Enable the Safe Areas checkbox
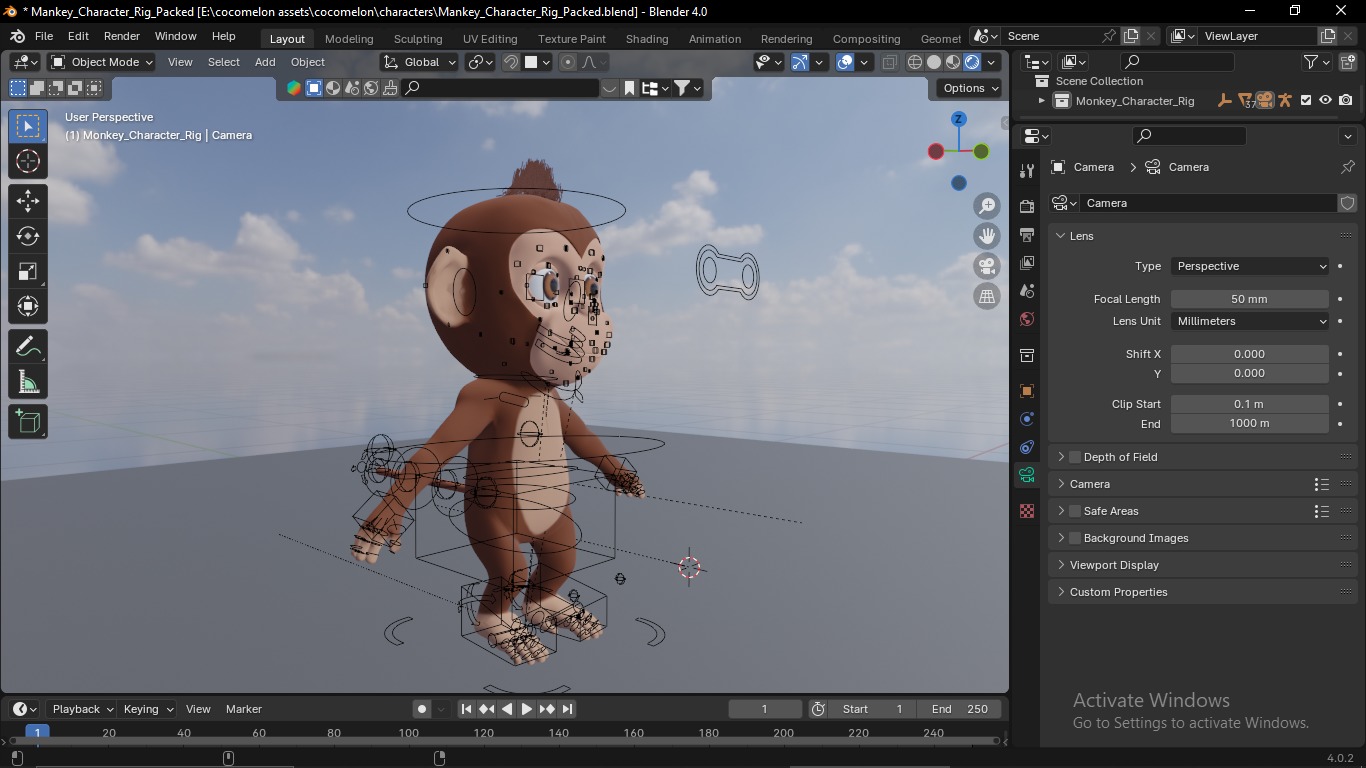This screenshot has width=1366, height=768. pos(1075,511)
